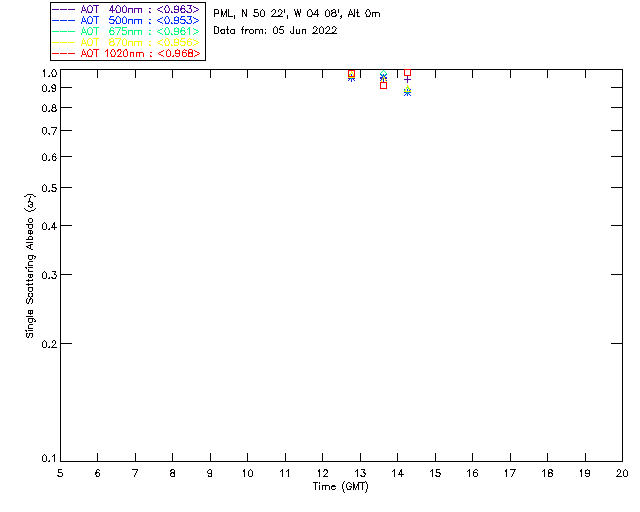
Task: Click the Single Scattering Albedo axis title
Action: point(30,266)
